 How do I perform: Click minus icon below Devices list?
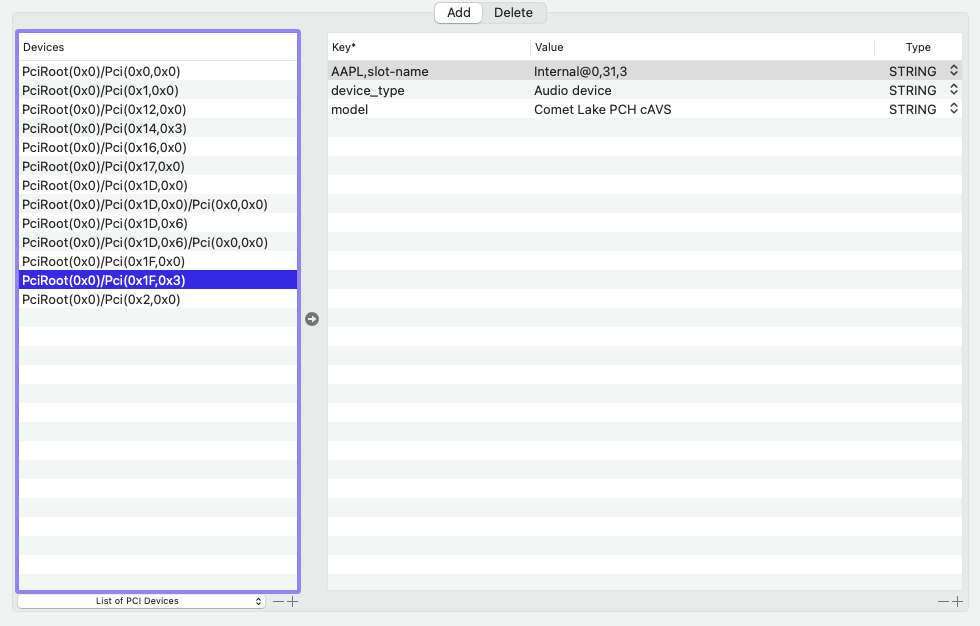tap(279, 601)
